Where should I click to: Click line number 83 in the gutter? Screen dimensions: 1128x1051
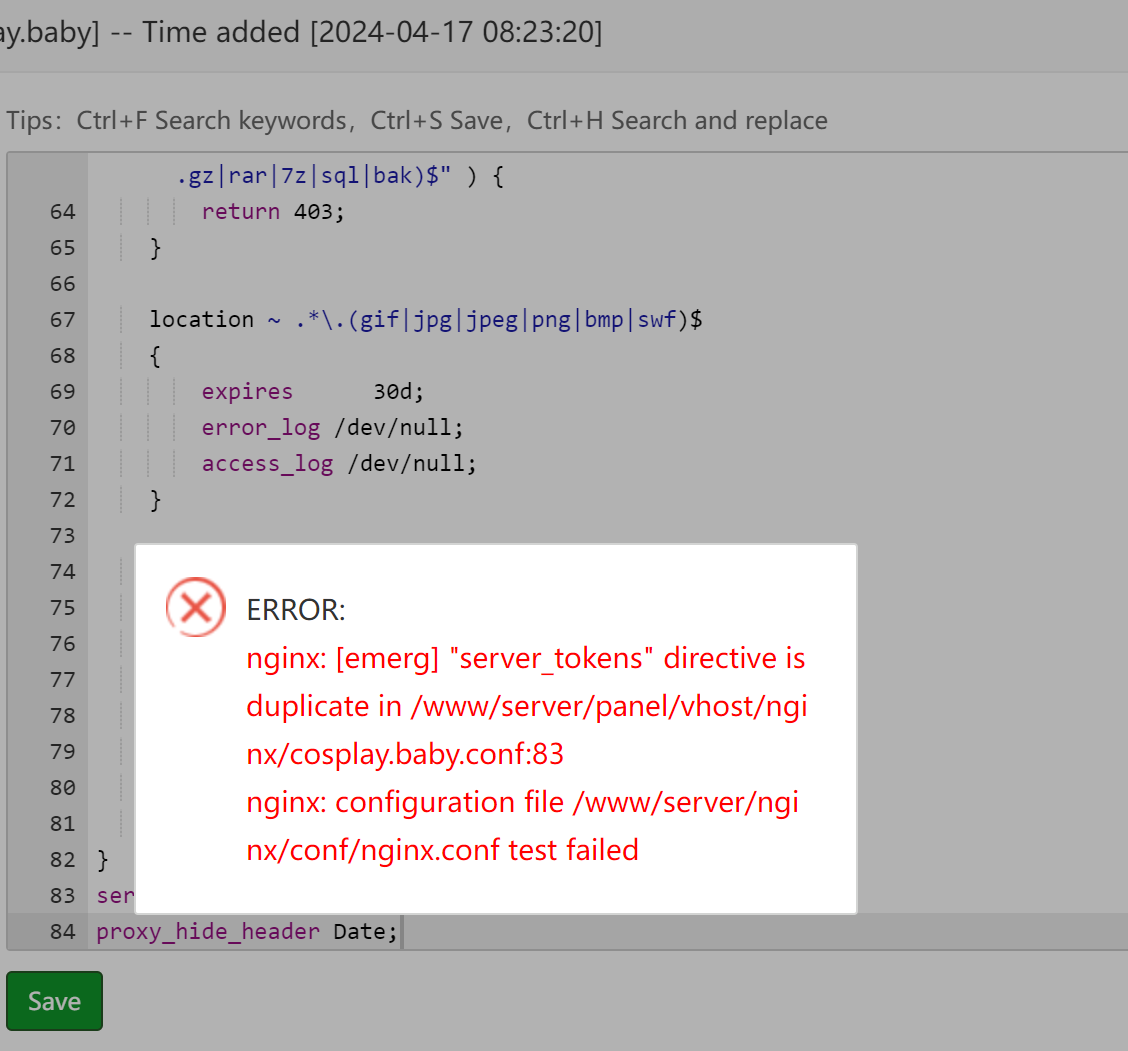pos(62,896)
